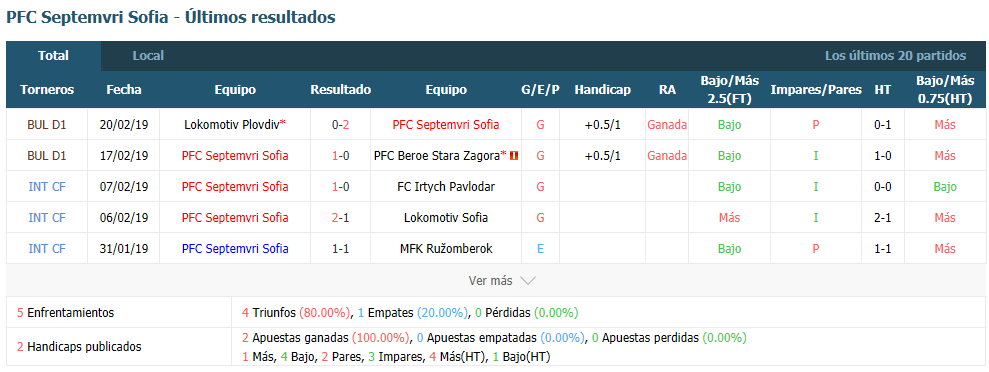Expand the Ver más chevron arrow
The image size is (989, 372).
coord(527,281)
